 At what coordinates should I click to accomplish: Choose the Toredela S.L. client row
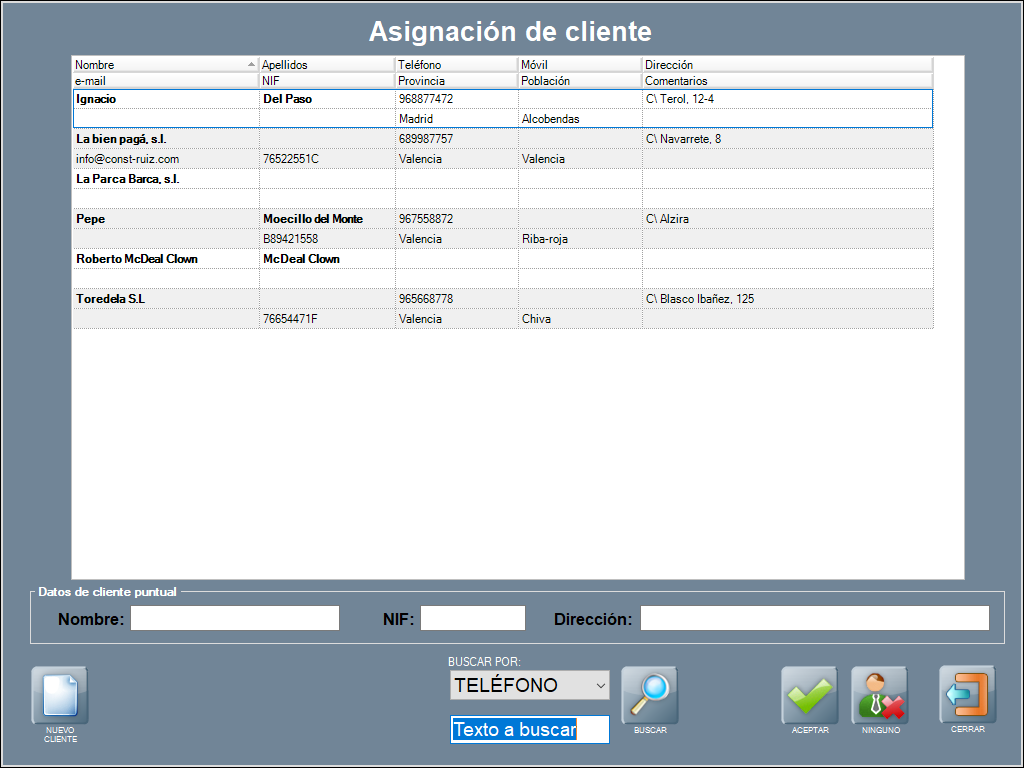click(165, 299)
